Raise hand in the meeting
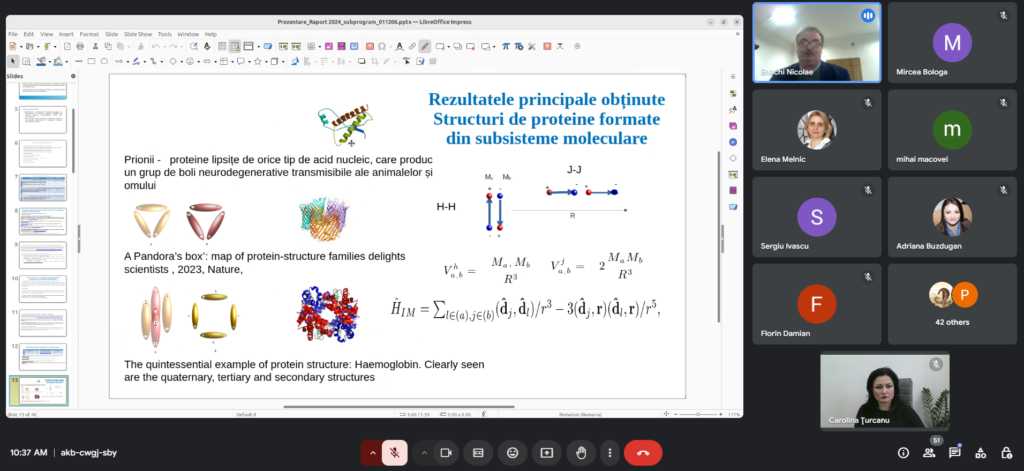 (x=579, y=453)
